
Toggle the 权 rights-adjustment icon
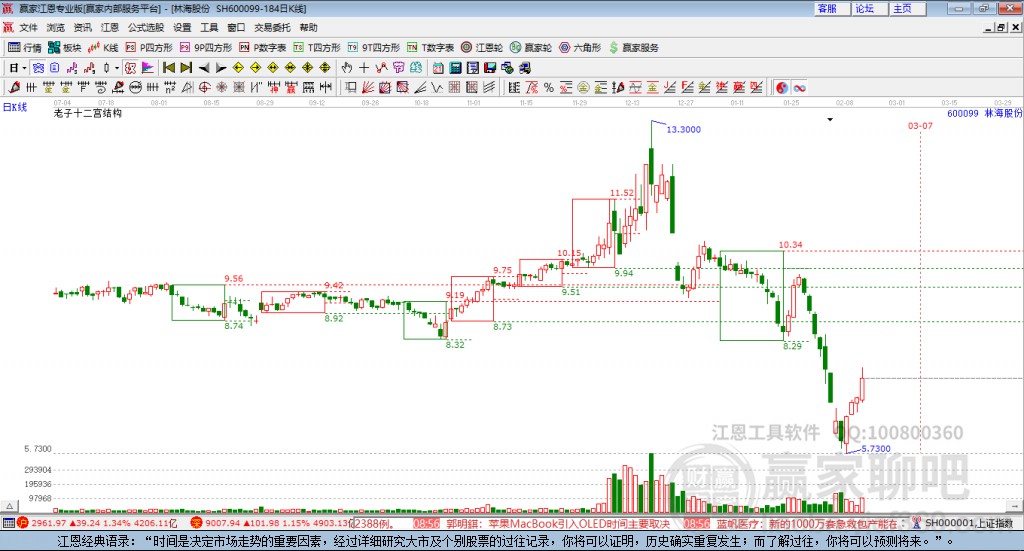click(131, 68)
